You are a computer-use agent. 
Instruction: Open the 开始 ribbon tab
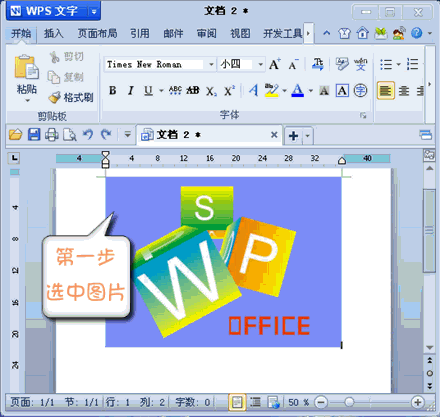click(21, 33)
